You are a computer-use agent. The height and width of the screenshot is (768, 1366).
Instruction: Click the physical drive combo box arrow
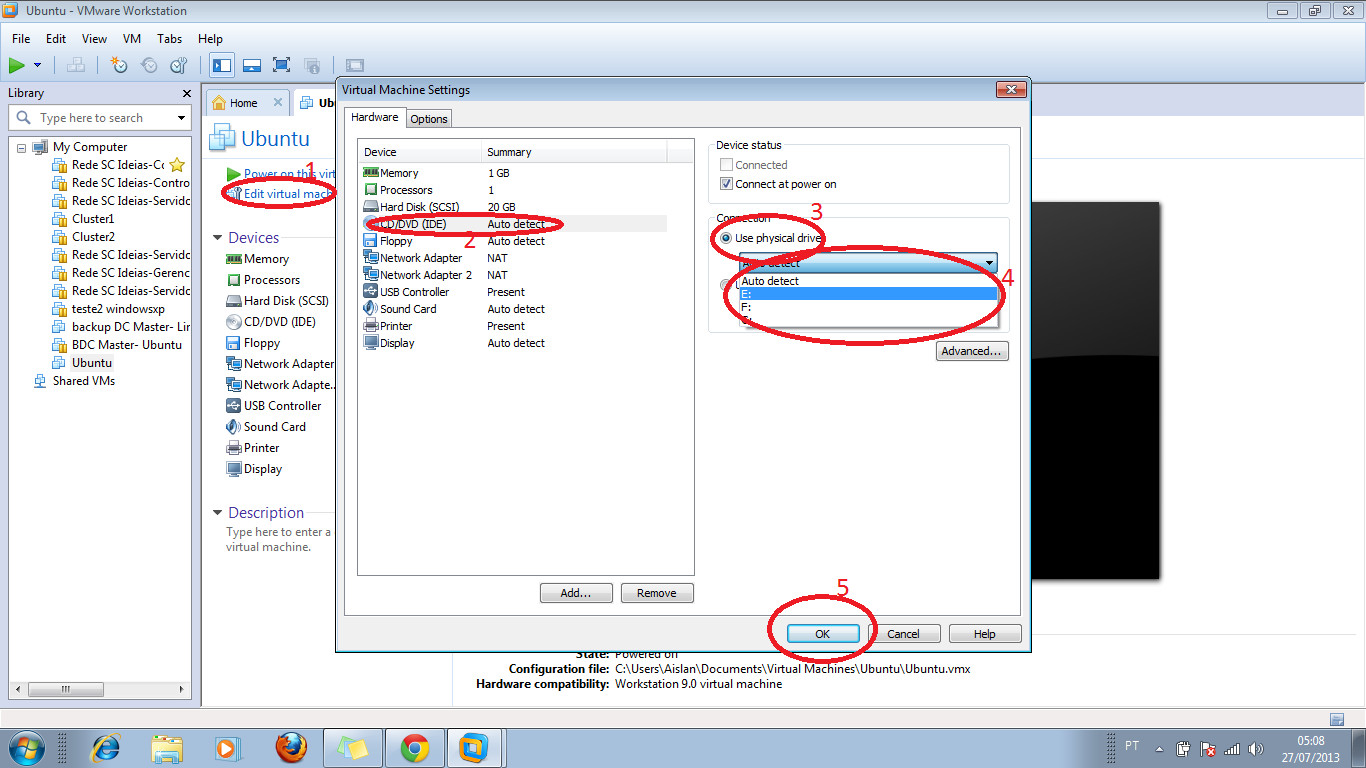(x=990, y=263)
